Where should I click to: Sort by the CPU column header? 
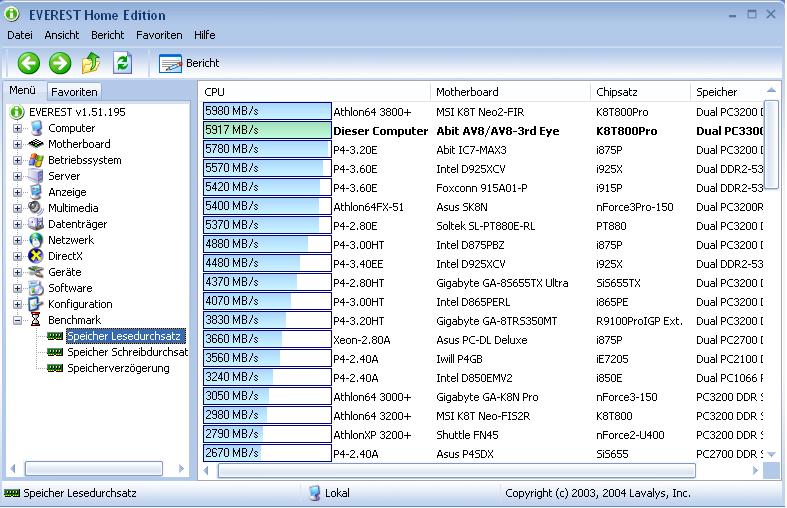click(315, 92)
